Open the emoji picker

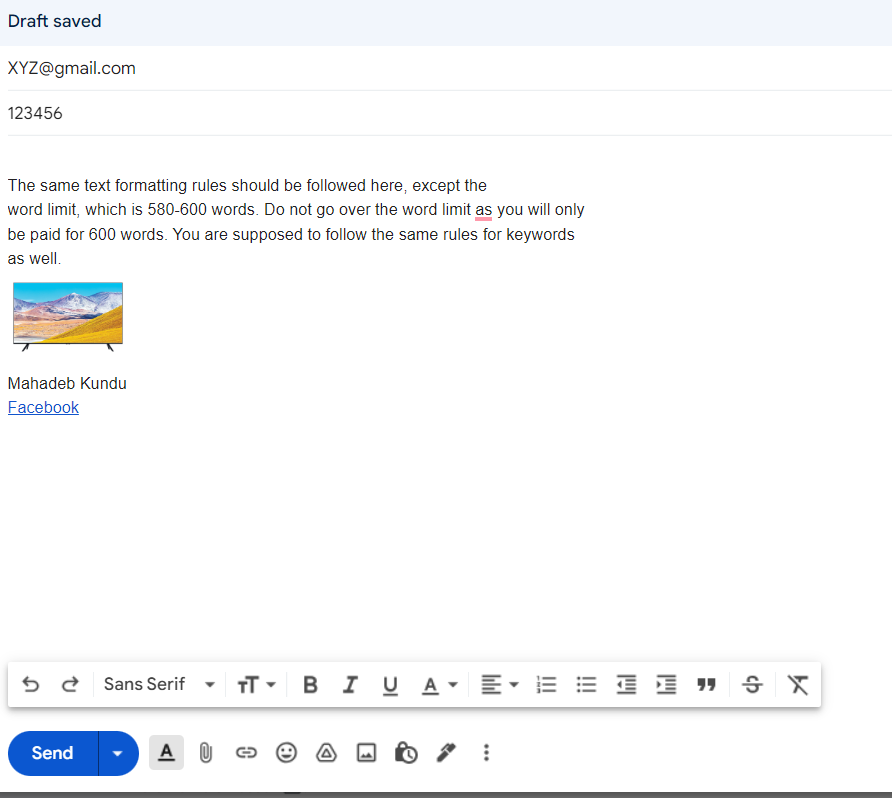[286, 752]
